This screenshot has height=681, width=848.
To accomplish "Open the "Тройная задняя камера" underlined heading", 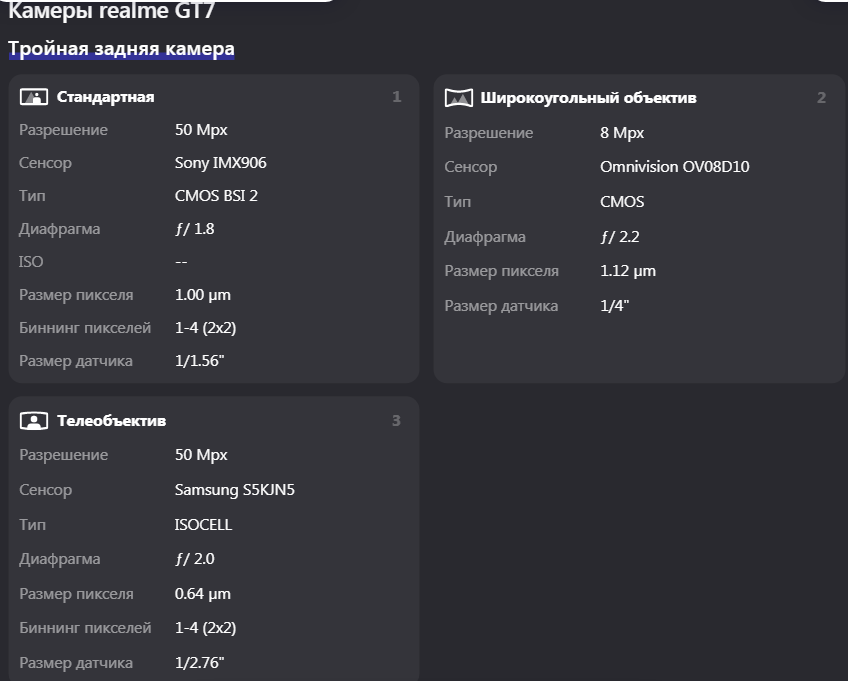I will 121,48.
